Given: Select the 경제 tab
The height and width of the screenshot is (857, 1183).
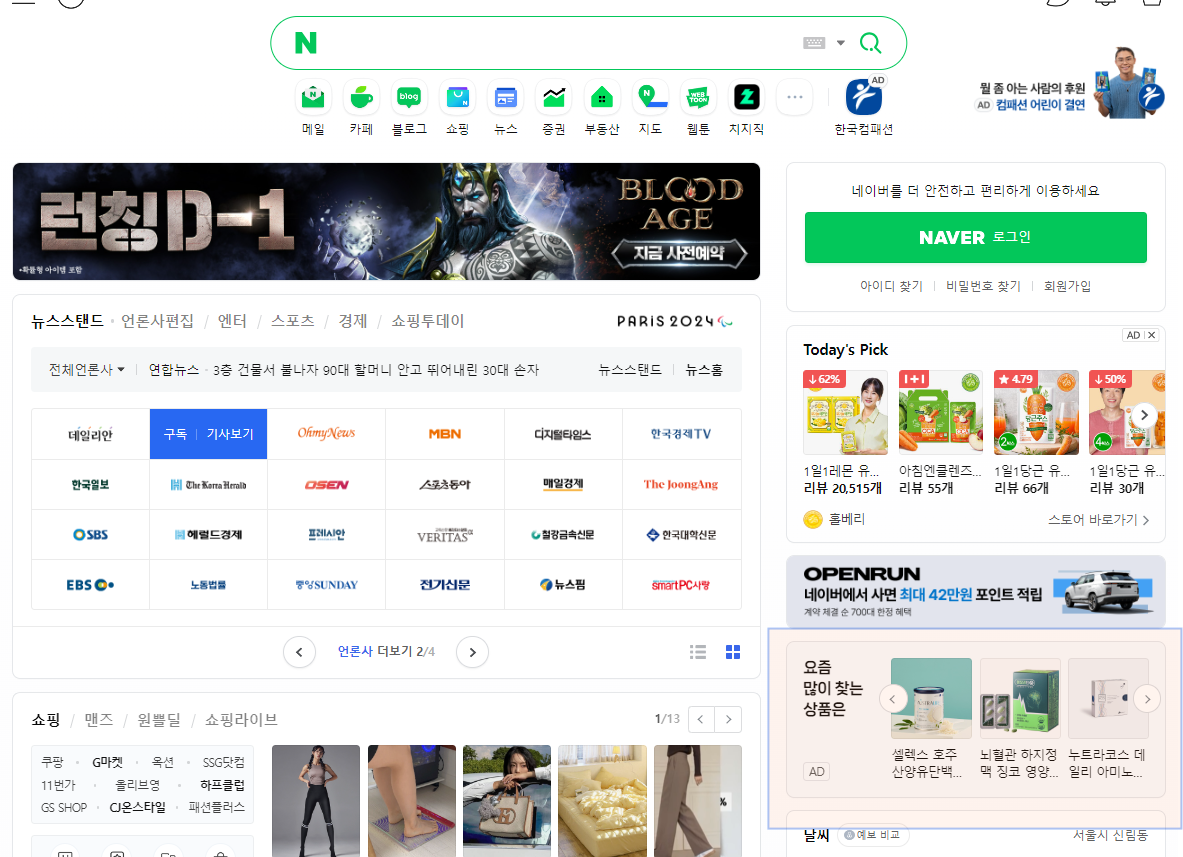Looking at the screenshot, I should pyautogui.click(x=353, y=321).
